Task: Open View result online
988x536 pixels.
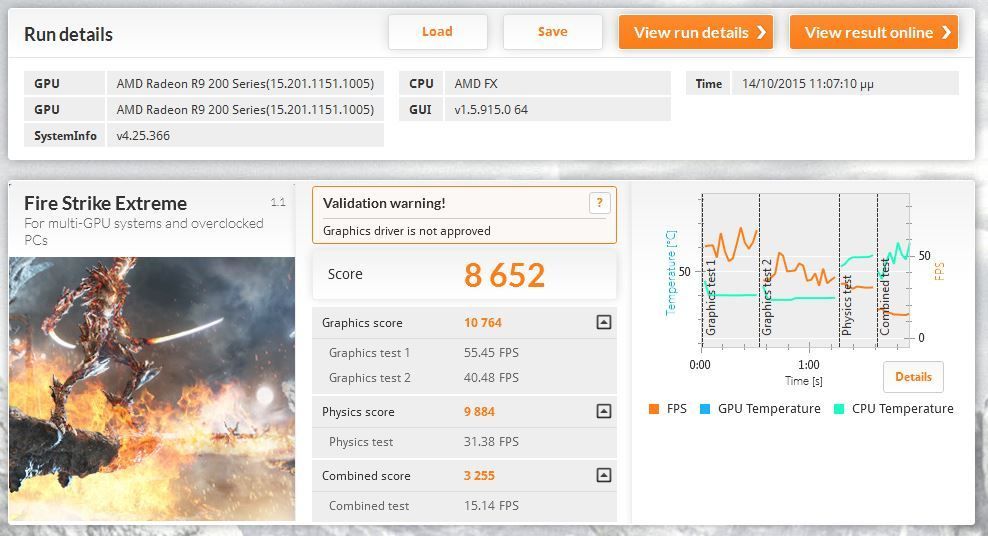Action: pos(873,32)
